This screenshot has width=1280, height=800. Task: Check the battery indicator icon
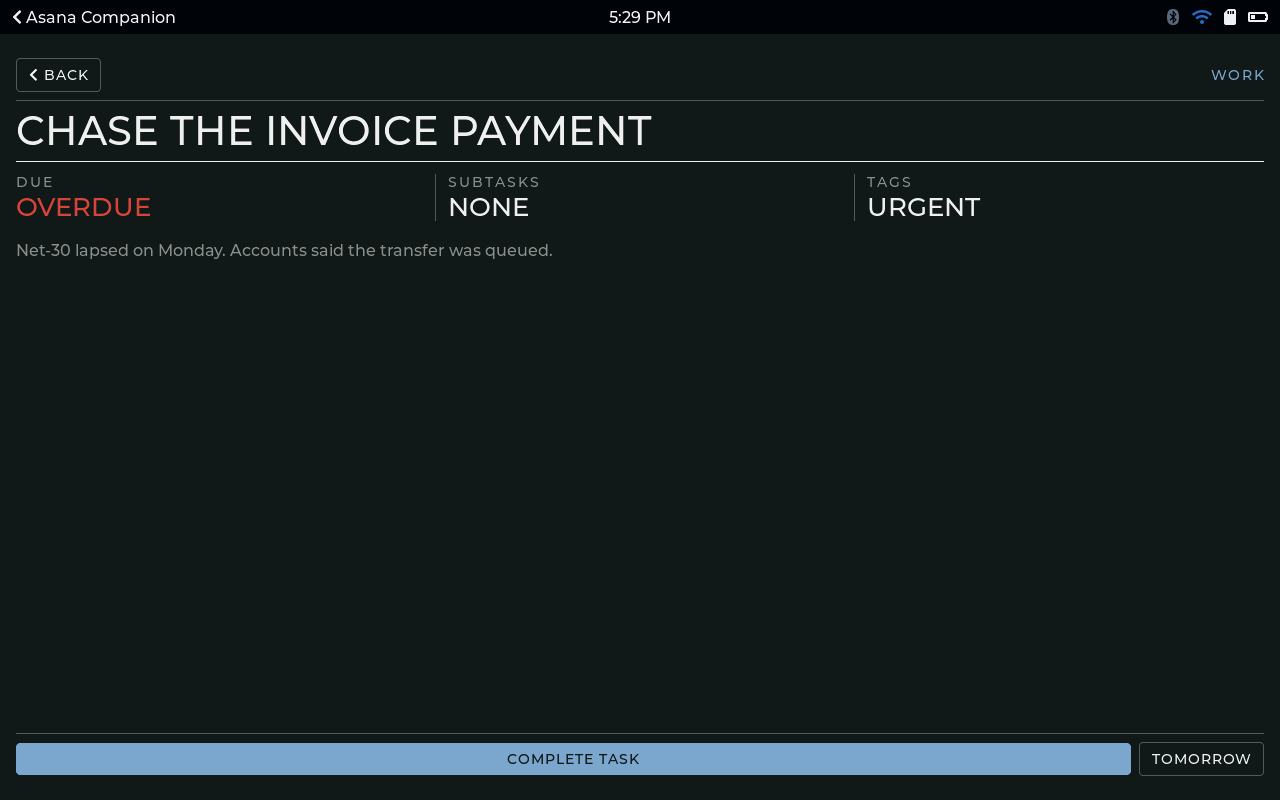(1258, 17)
